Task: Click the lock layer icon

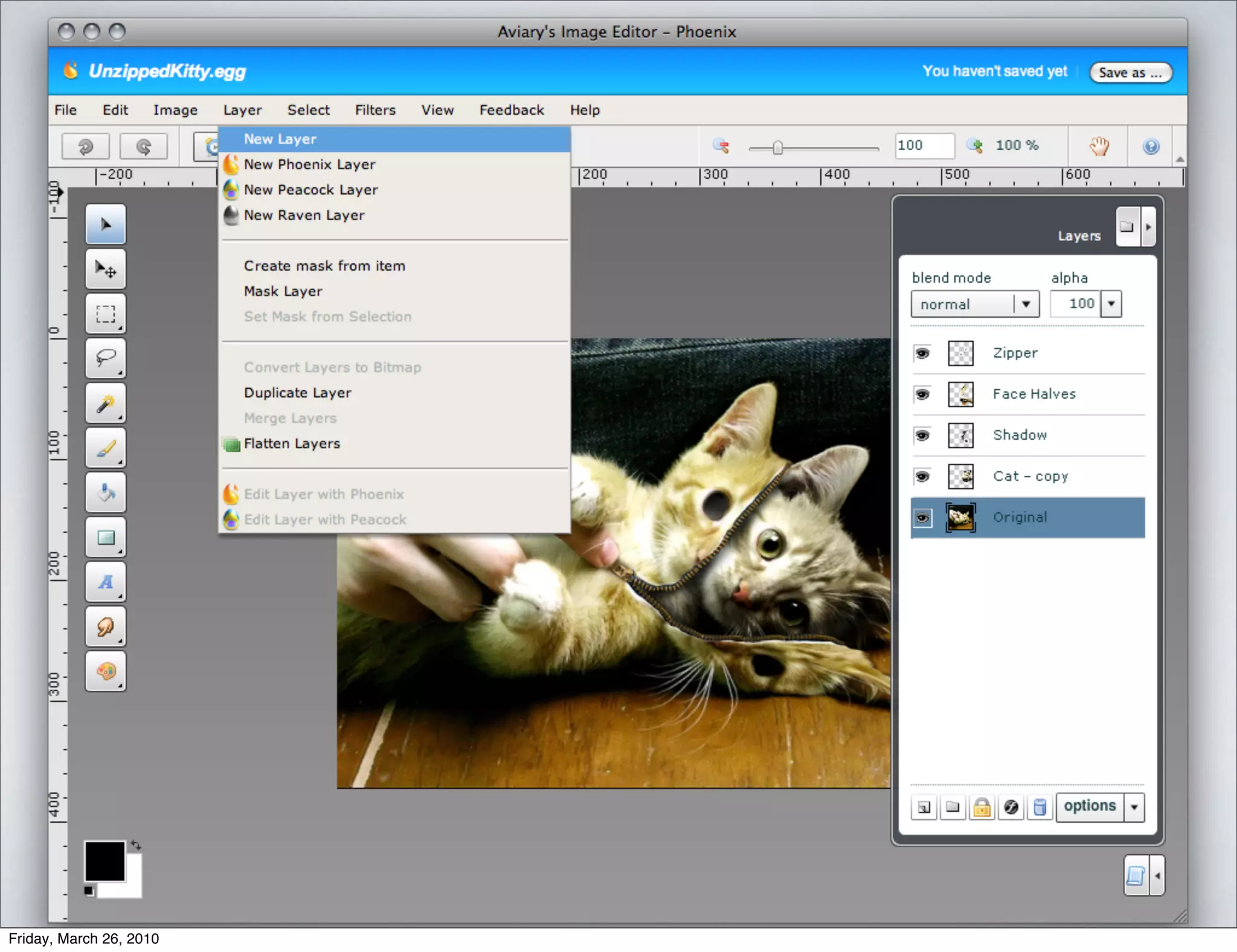Action: coord(982,807)
